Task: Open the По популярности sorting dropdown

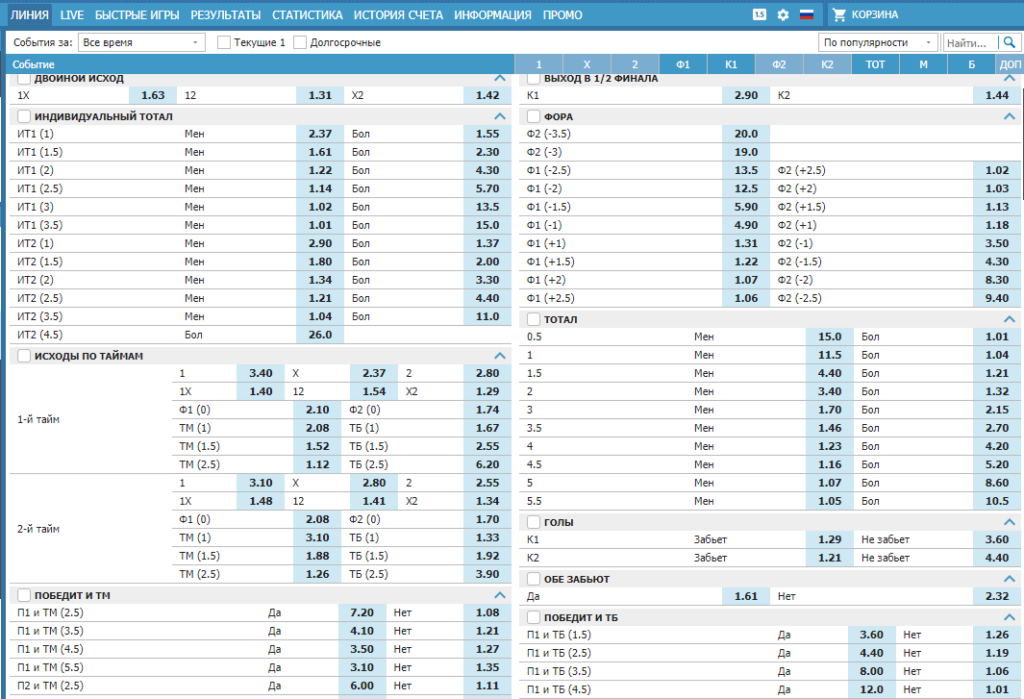Action: 878,42
